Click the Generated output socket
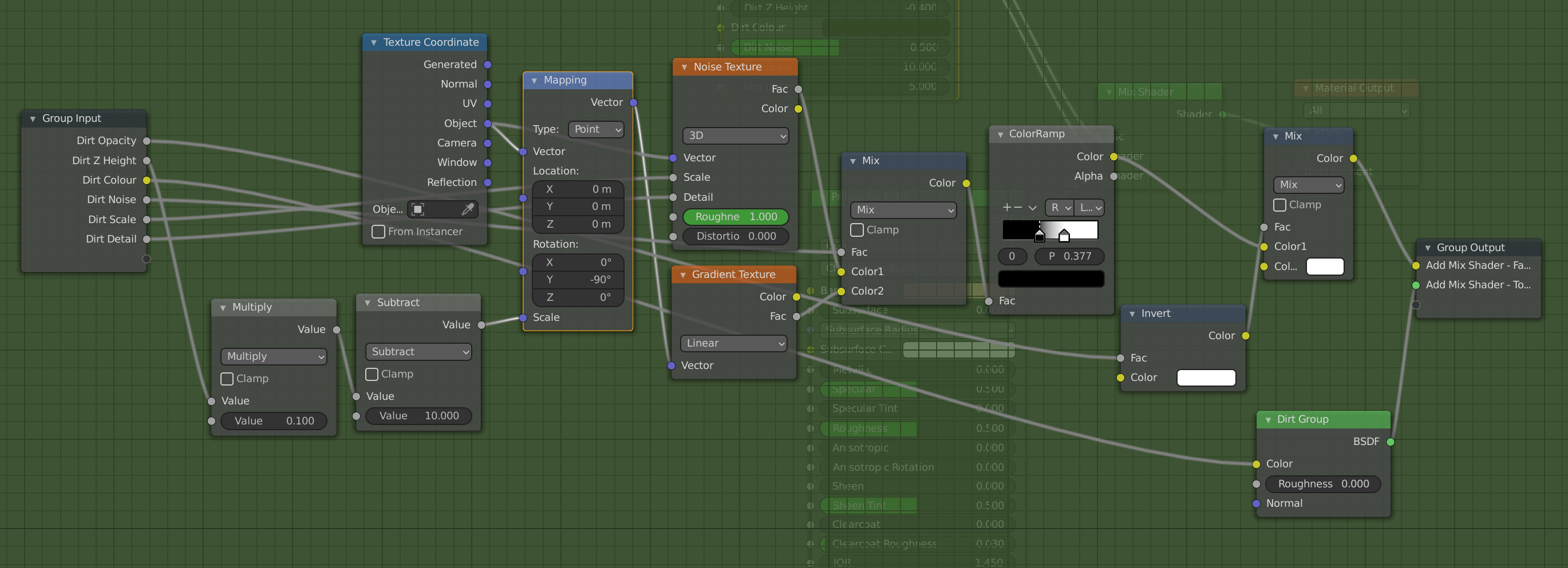Viewport: 1568px width, 568px height. tap(488, 65)
